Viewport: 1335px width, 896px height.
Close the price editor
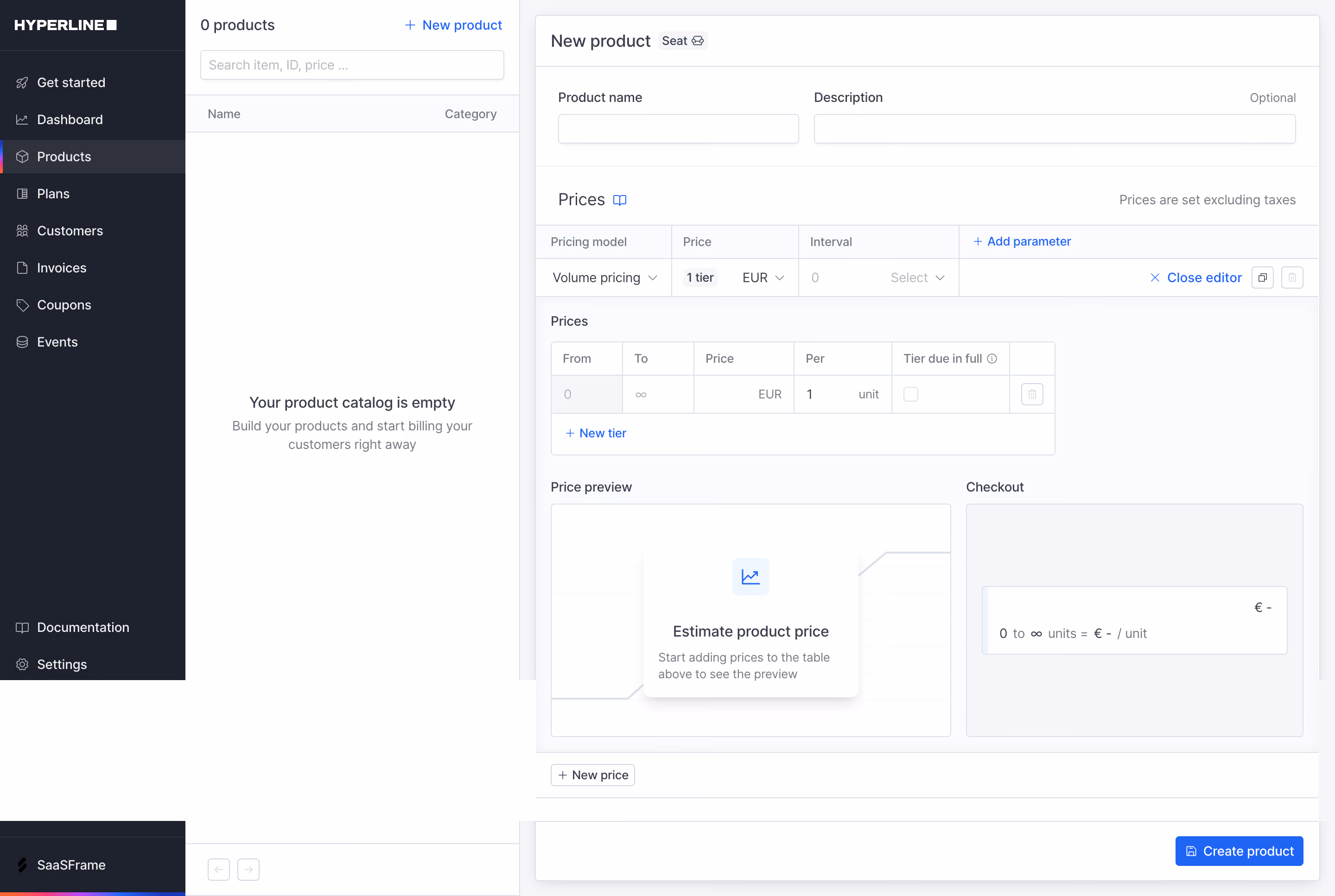[1196, 278]
